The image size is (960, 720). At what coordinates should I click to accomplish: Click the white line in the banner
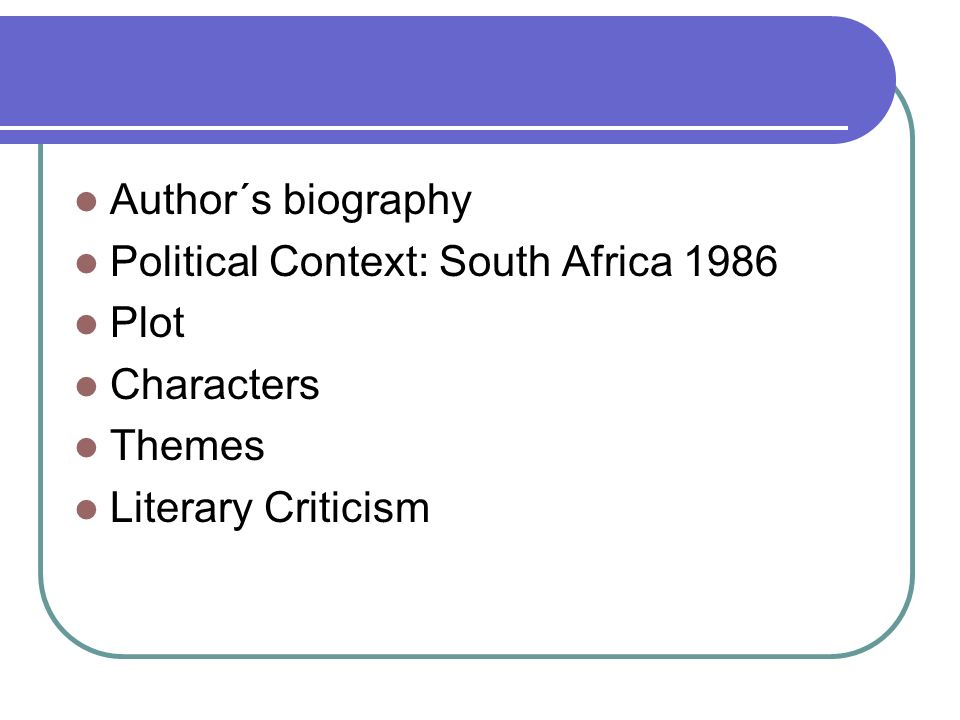tap(424, 128)
